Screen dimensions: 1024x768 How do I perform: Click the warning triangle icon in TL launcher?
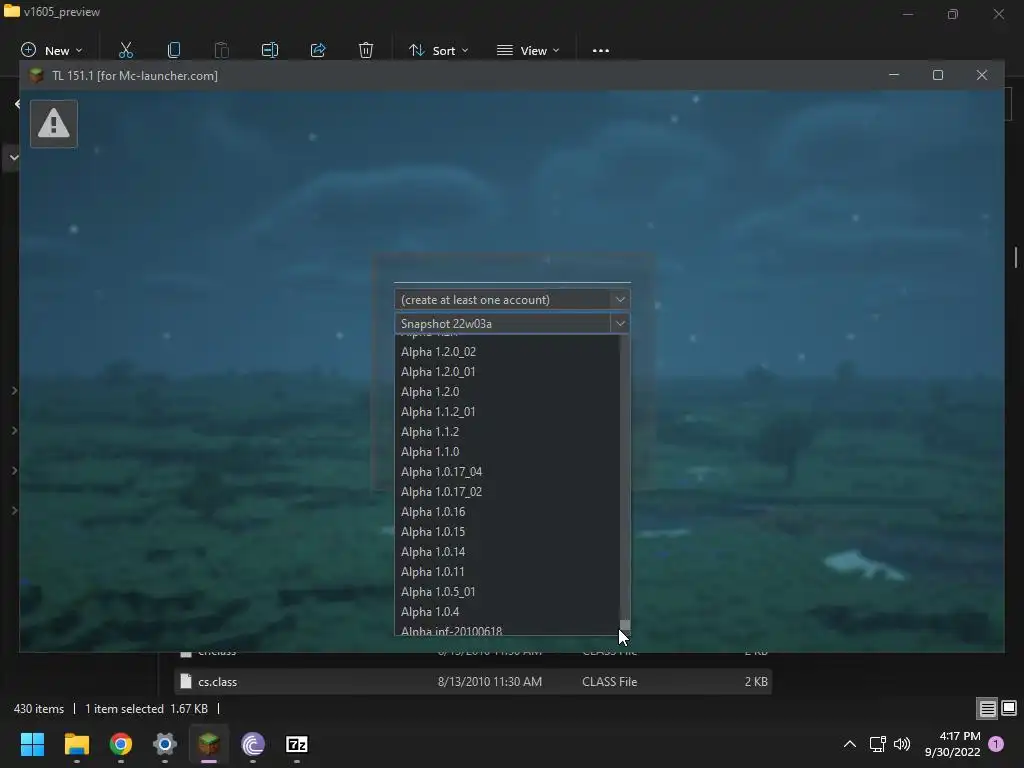54,123
